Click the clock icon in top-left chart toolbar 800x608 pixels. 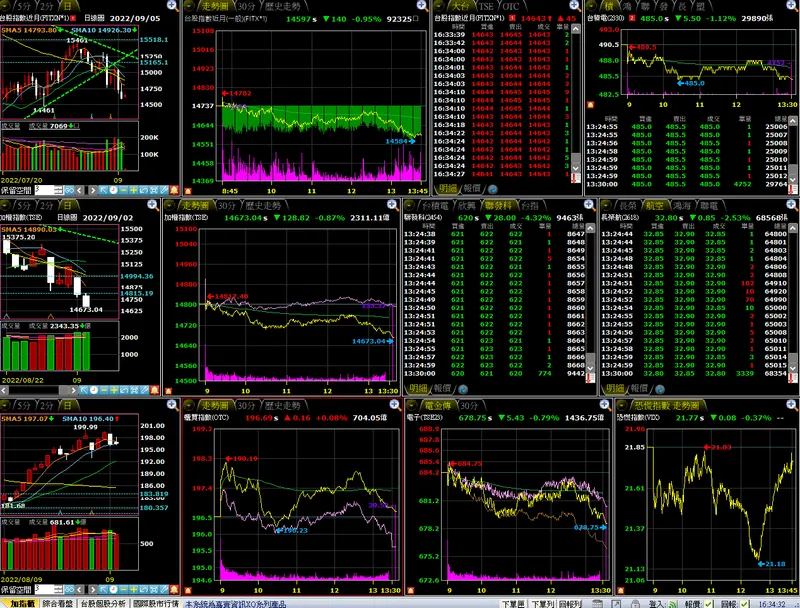click(113, 190)
